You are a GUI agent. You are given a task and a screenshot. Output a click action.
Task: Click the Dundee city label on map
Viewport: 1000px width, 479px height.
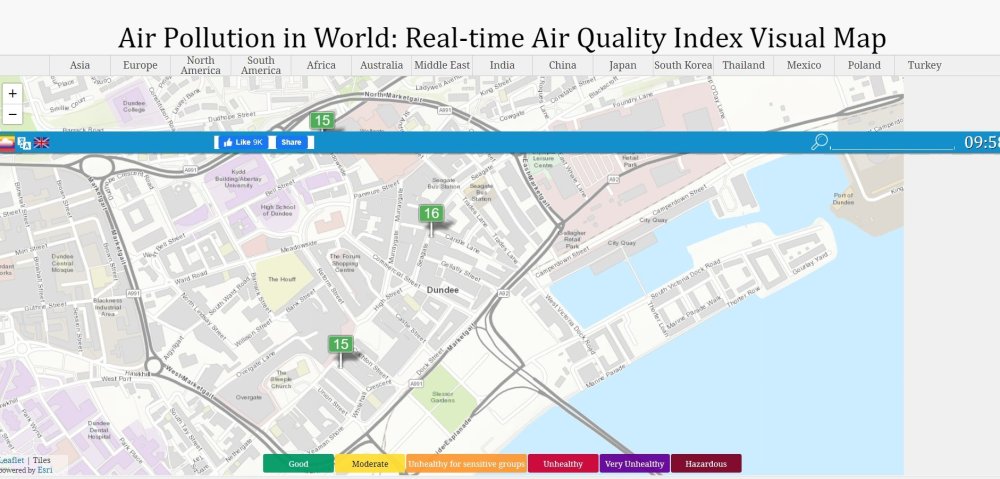(443, 290)
